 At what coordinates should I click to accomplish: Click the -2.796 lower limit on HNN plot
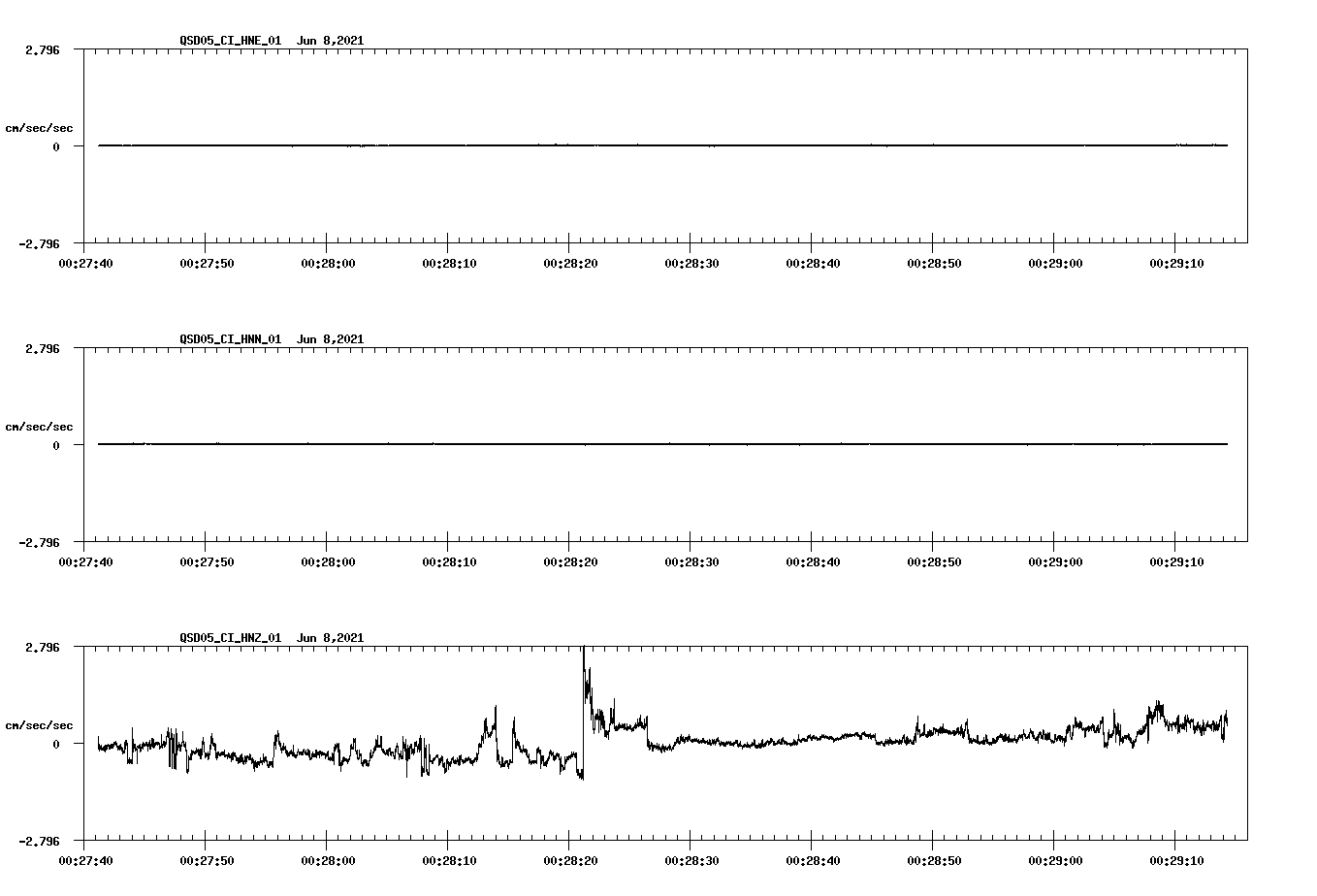tap(40, 542)
